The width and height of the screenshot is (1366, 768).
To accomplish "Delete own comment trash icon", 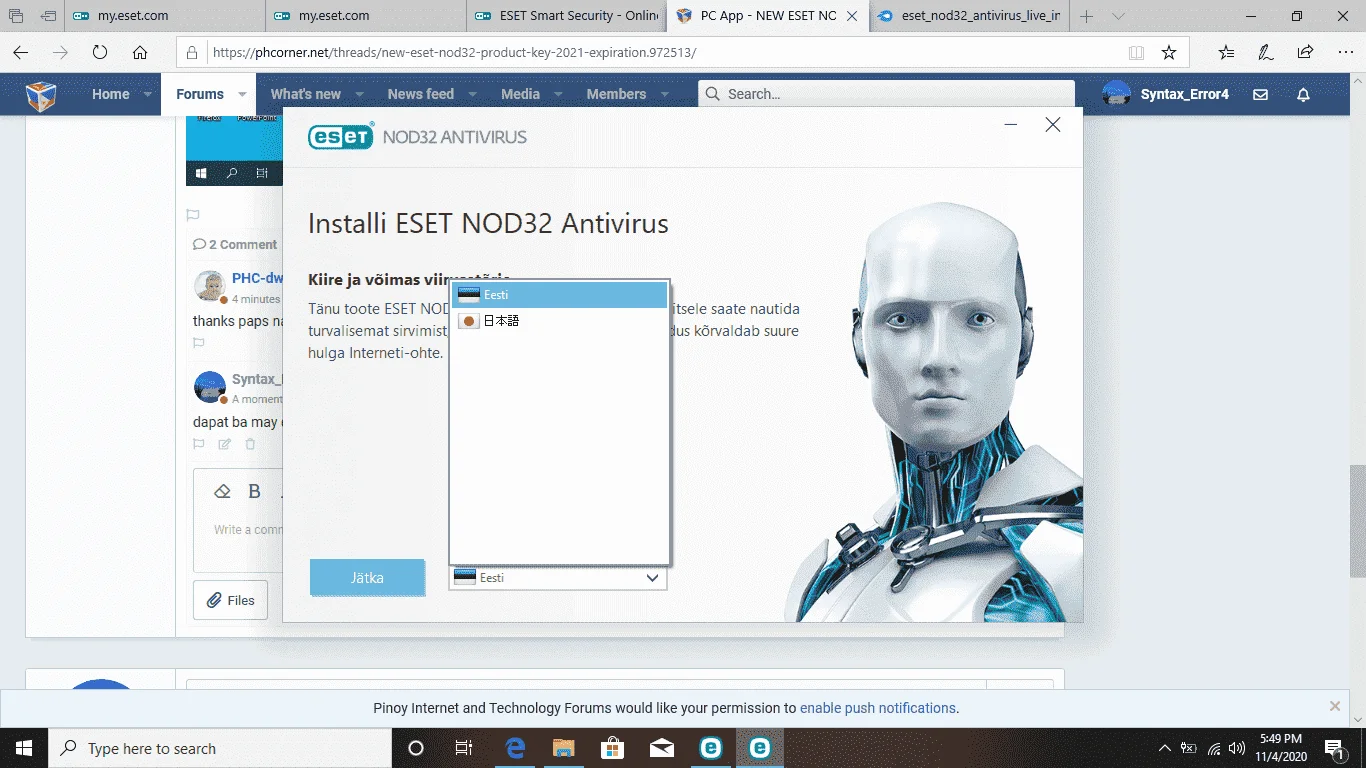I will (251, 444).
